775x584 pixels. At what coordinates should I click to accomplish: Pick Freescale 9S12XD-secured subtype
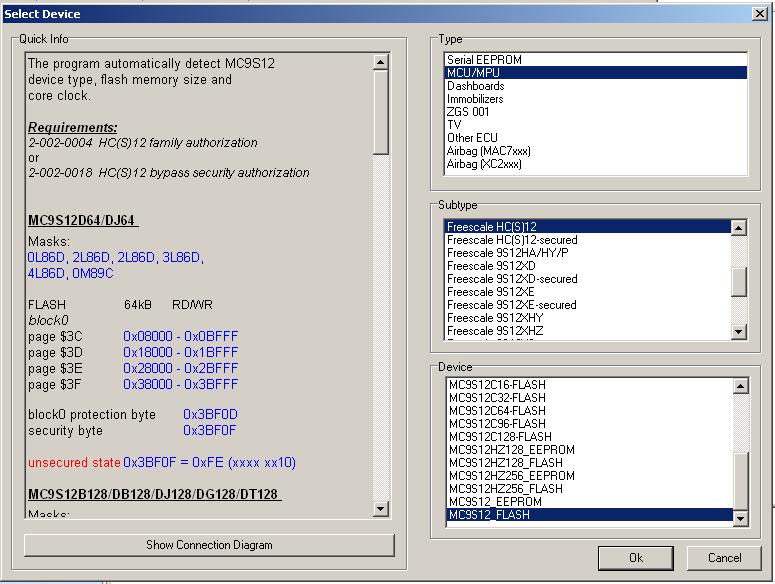[x=588, y=279]
